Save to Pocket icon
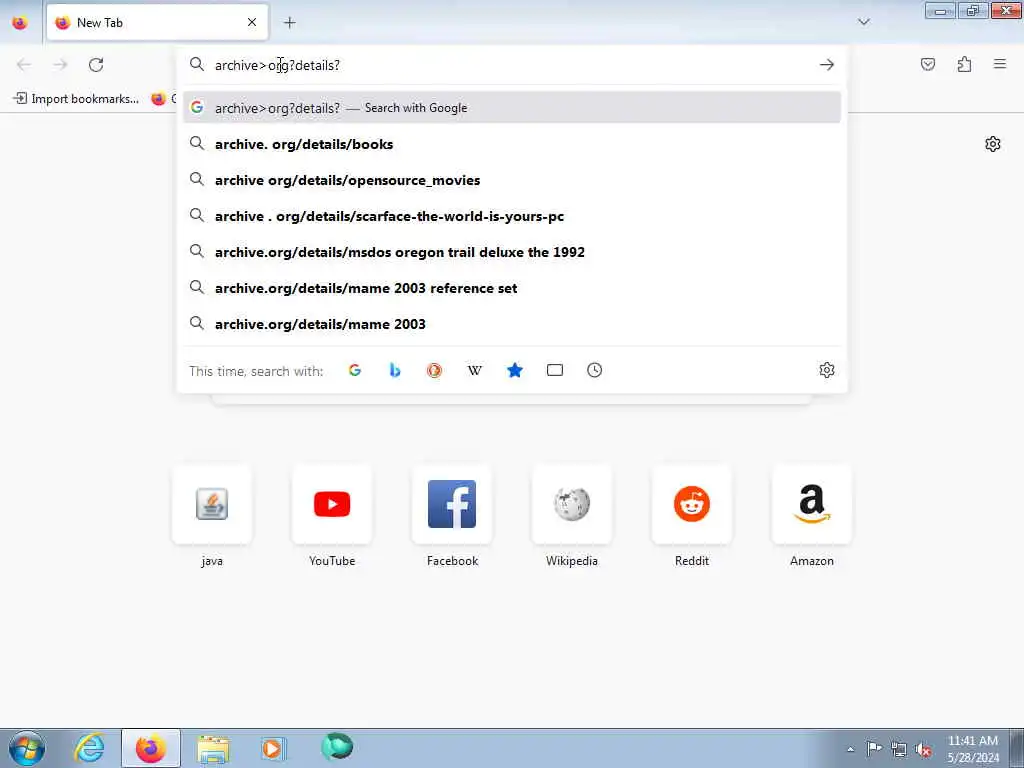1024x768 pixels. pyautogui.click(x=928, y=64)
